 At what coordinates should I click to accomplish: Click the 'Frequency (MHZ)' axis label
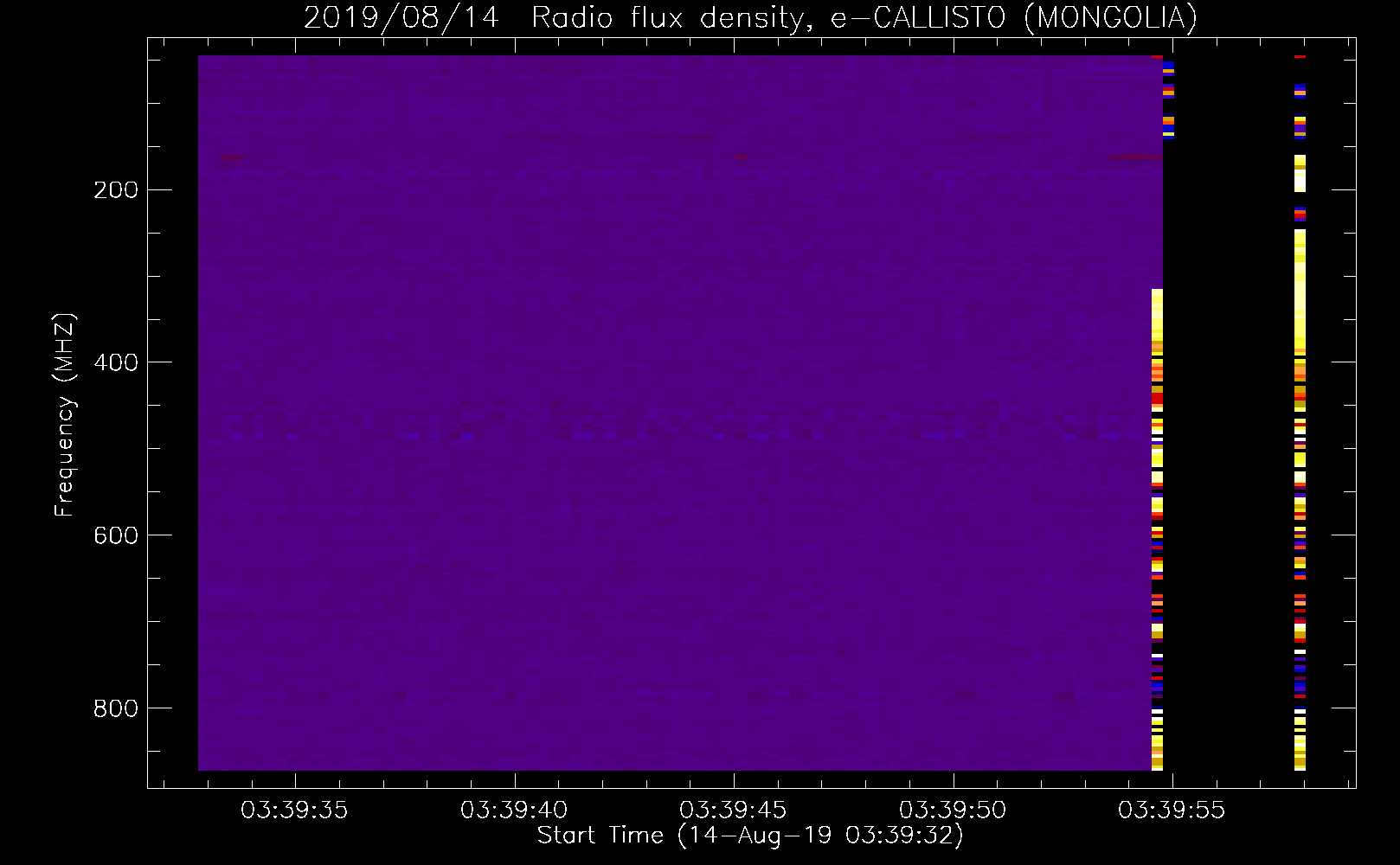tap(65, 414)
